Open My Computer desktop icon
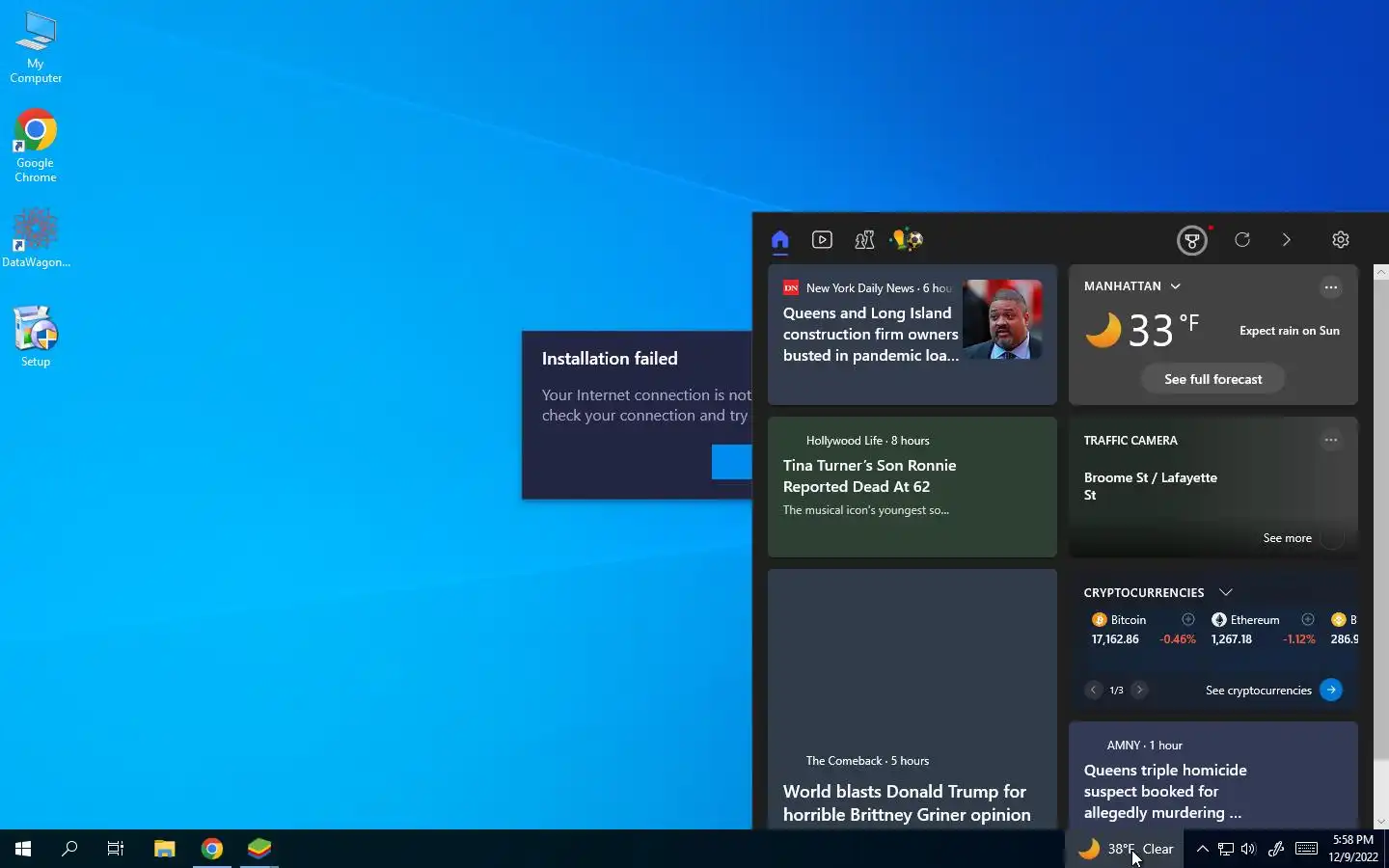 pos(36,47)
